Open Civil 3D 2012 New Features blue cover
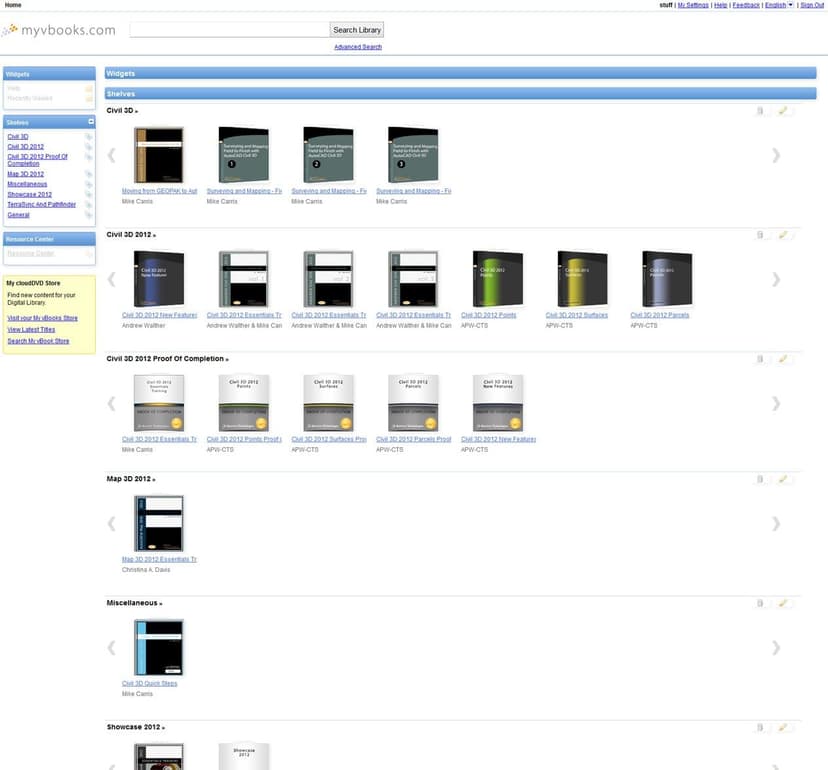Viewport: 828px width, 770px height. 159,279
